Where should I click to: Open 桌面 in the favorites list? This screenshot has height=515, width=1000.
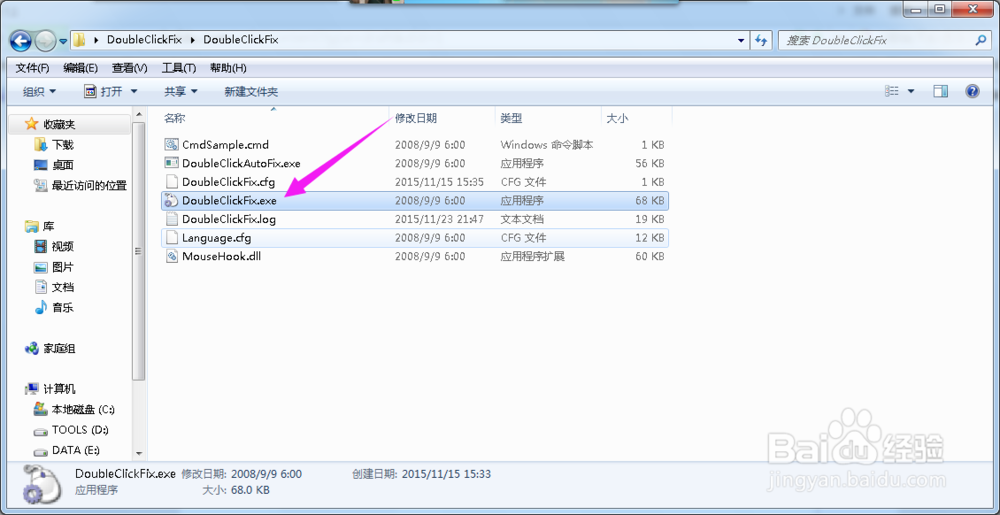[62, 165]
